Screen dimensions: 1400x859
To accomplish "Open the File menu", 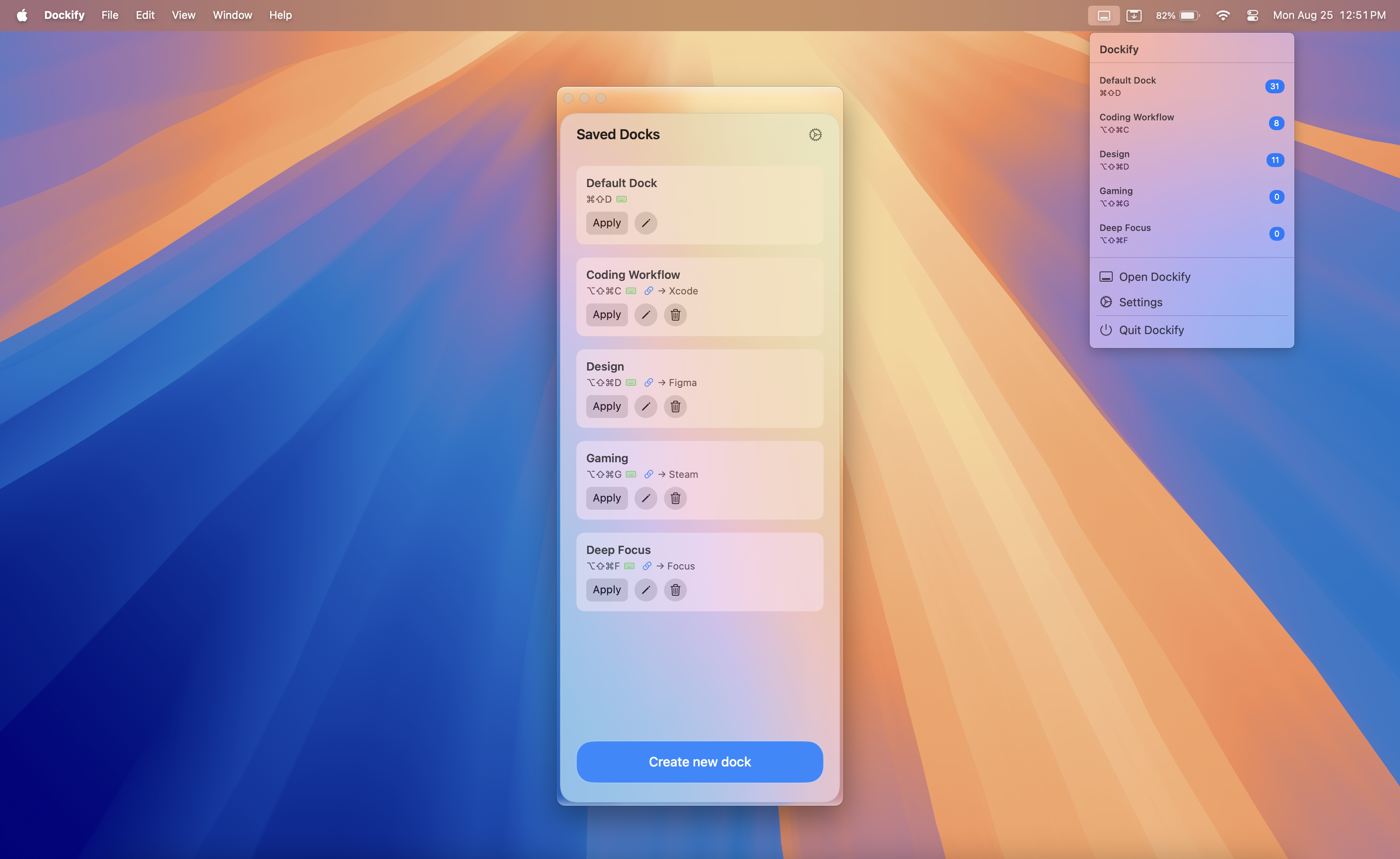I will tap(110, 15).
